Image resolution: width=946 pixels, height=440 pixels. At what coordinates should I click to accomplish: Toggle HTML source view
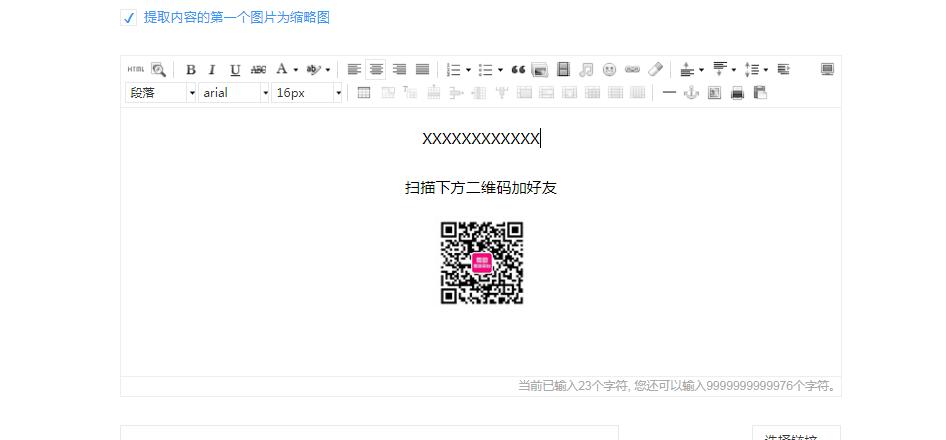[x=136, y=70]
